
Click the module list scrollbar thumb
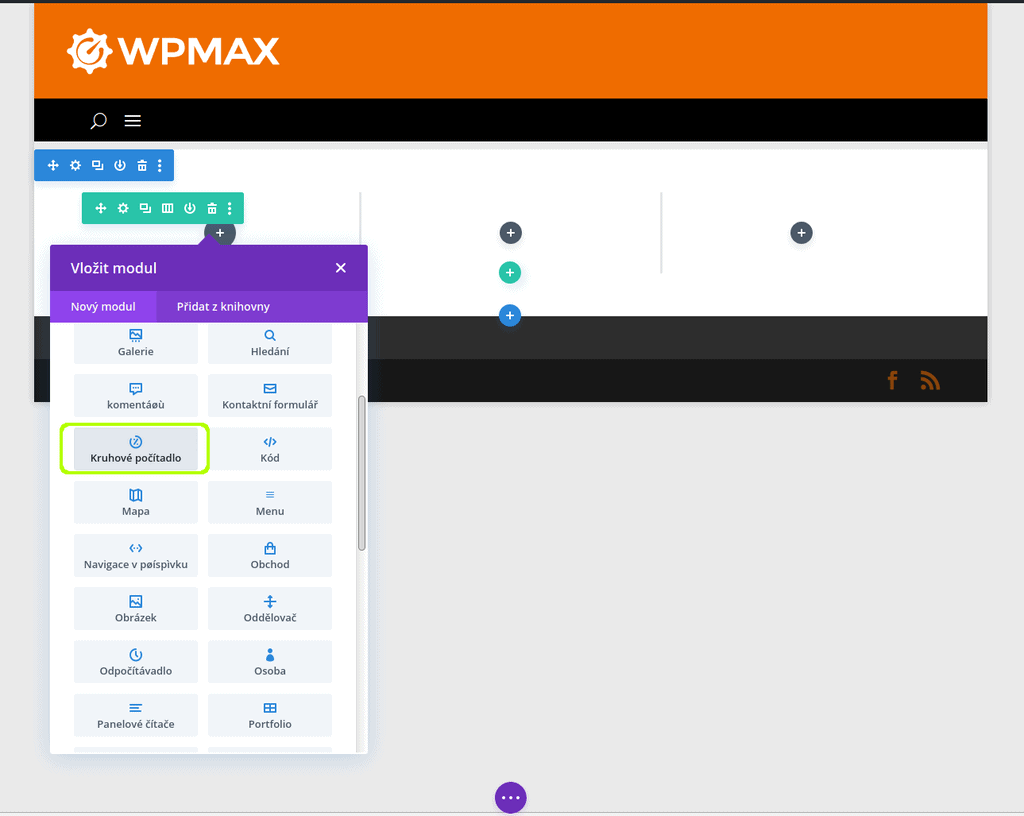362,473
